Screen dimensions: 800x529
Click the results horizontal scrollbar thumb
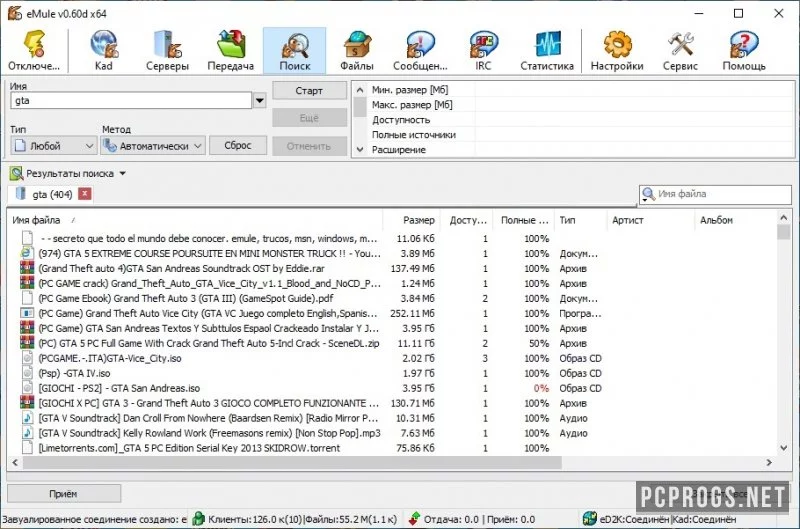point(292,463)
